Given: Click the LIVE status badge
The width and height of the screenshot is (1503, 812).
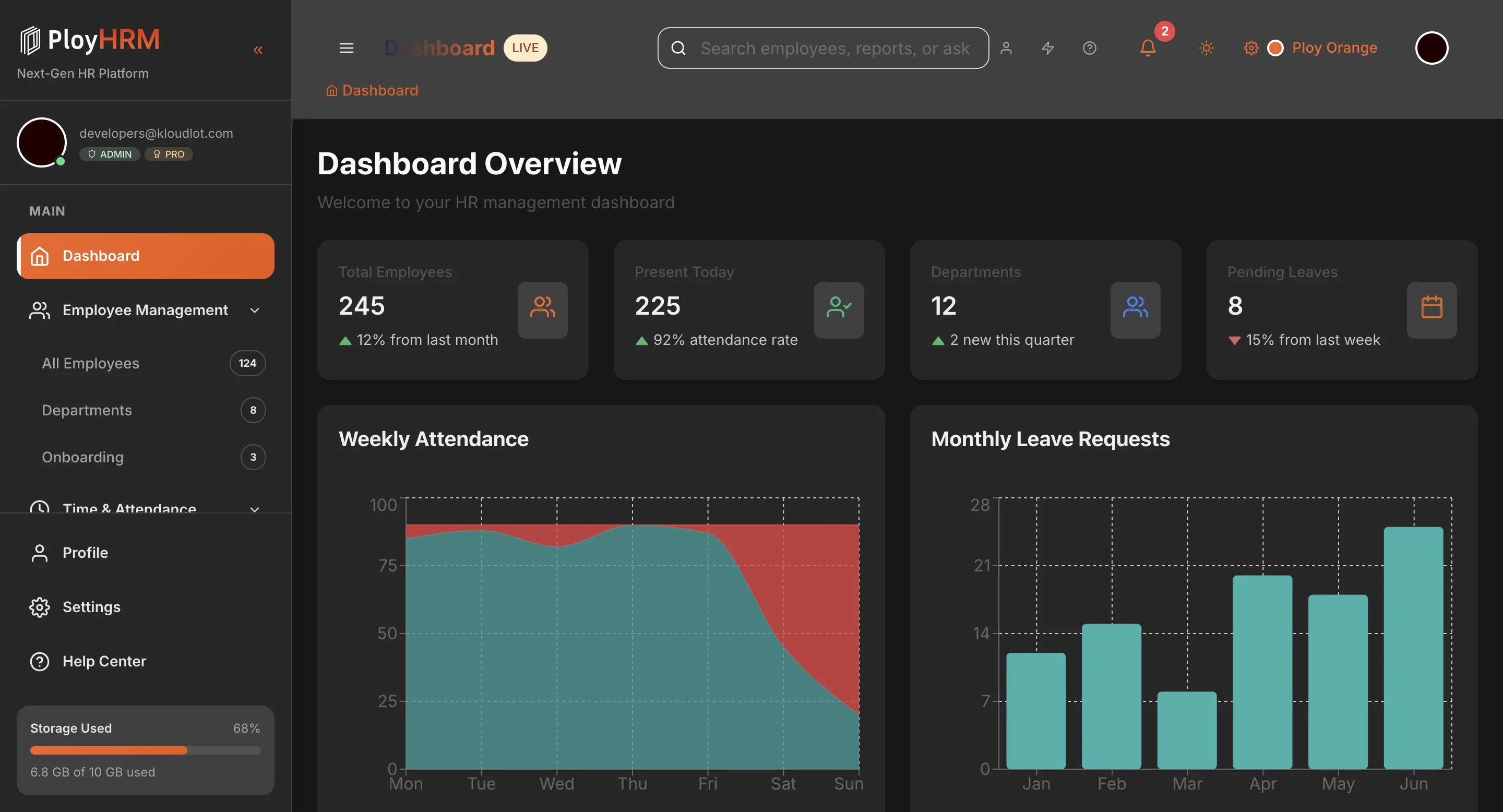Looking at the screenshot, I should click(x=524, y=47).
